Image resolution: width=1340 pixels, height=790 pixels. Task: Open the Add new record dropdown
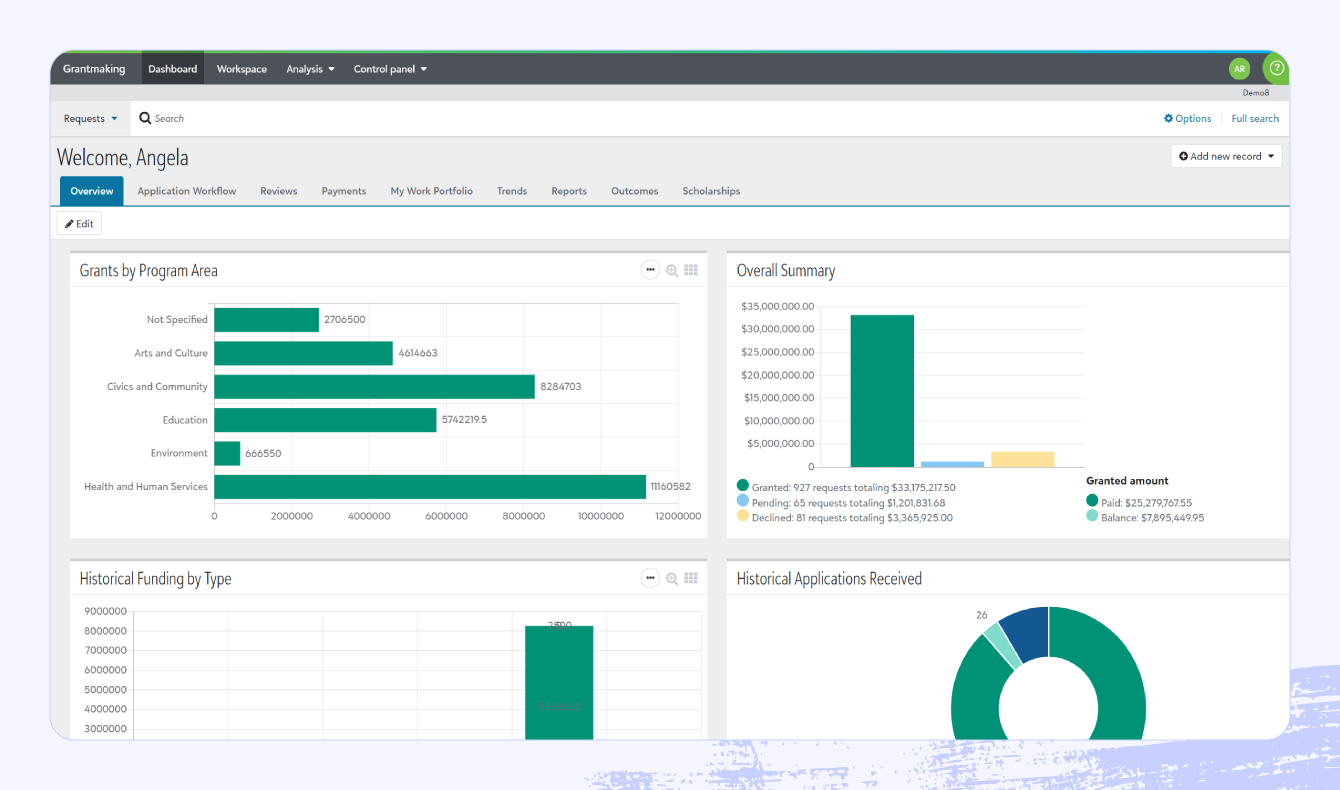1226,156
